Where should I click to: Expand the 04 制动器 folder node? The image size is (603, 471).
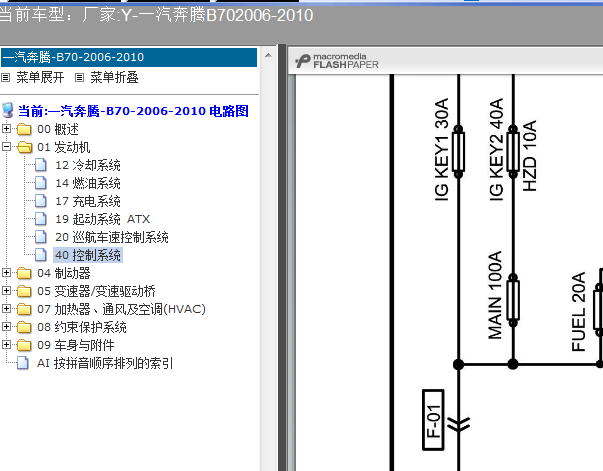[x=6, y=273]
